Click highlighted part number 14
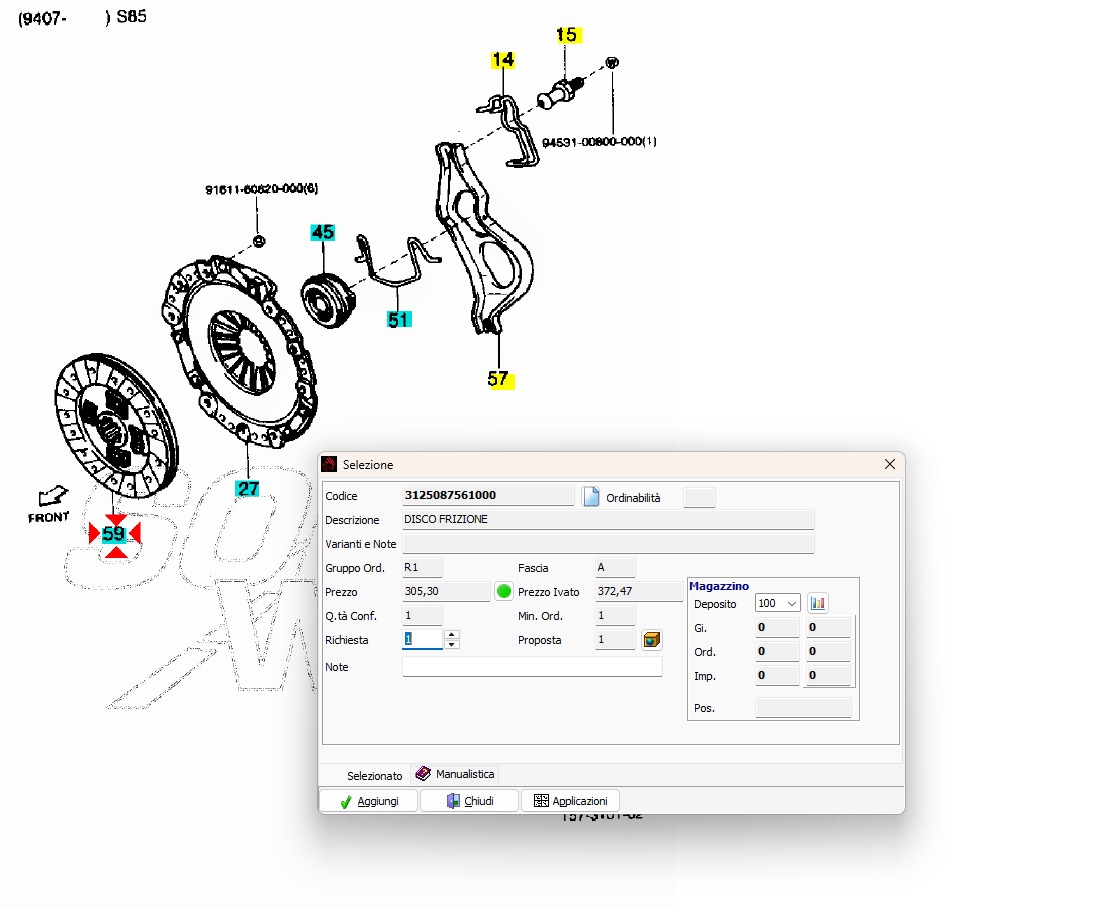 coord(502,60)
